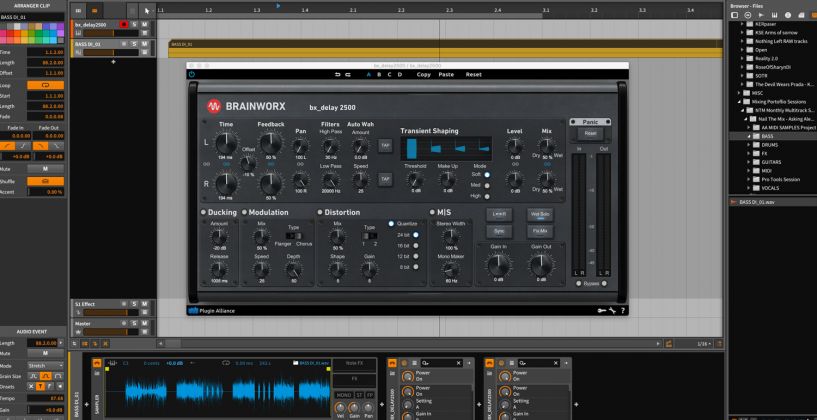Solo the bx_delay2500 track
This screenshot has width=817, height=420.
134,24
